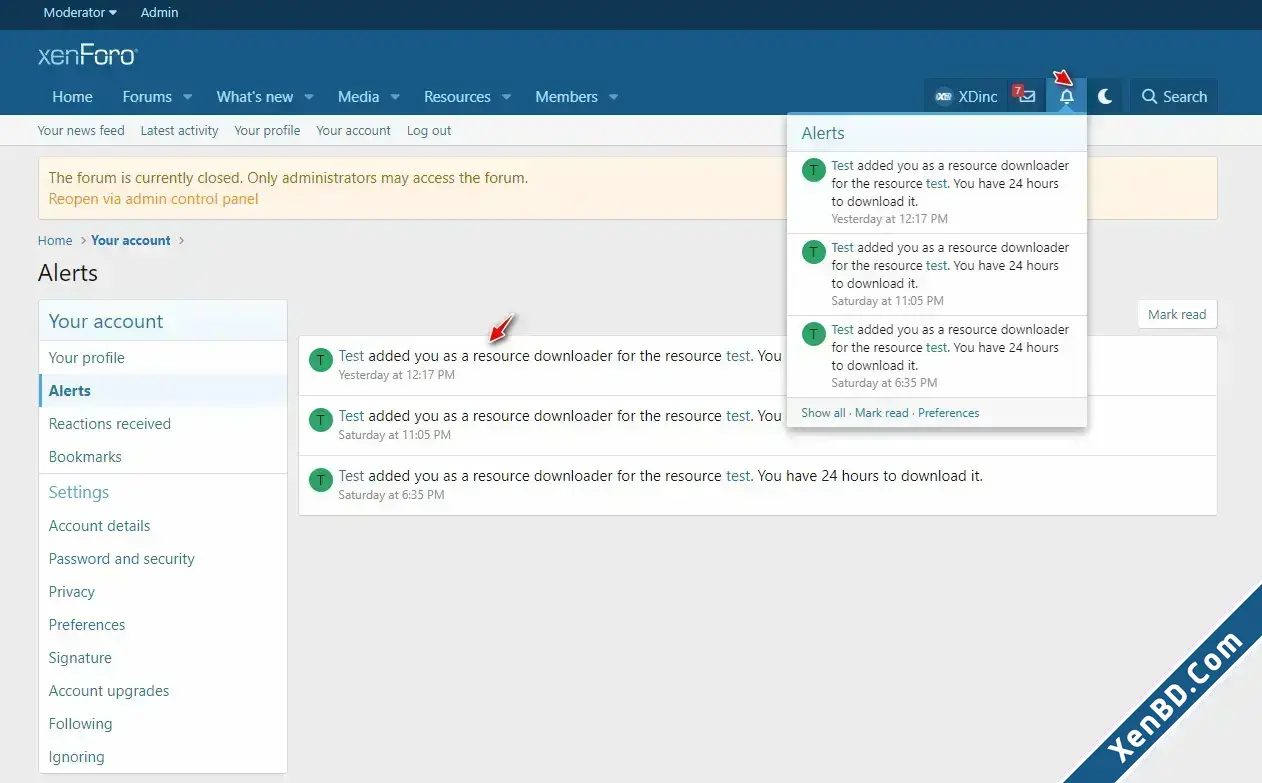The height and width of the screenshot is (783, 1262).
Task: Expand What's new menu arrow
Action: 309,97
